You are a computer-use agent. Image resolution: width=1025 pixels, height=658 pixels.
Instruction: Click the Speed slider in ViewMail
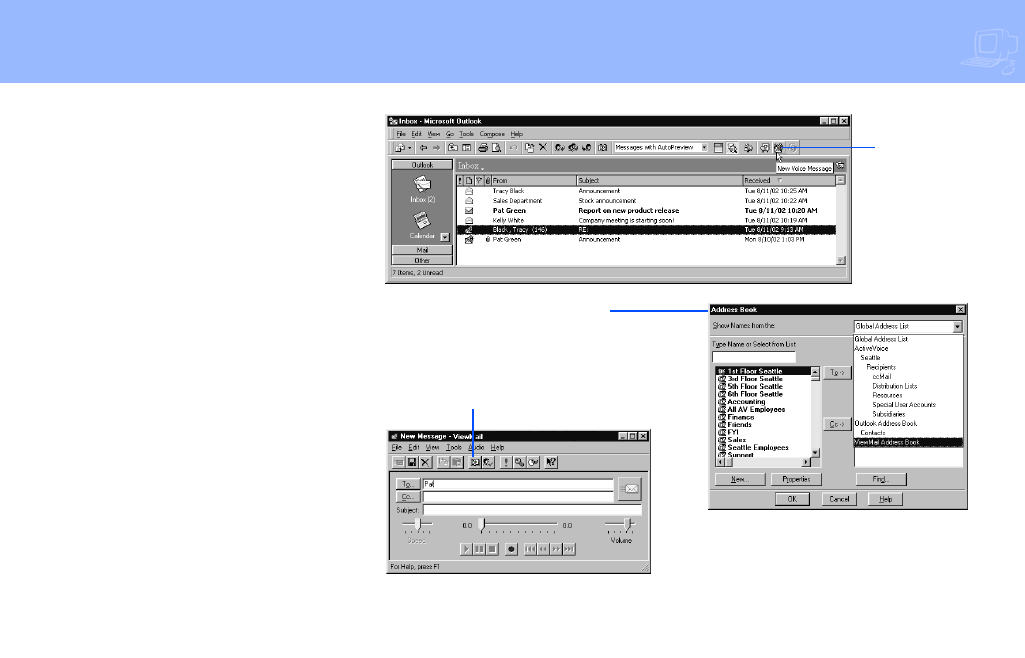pos(418,524)
